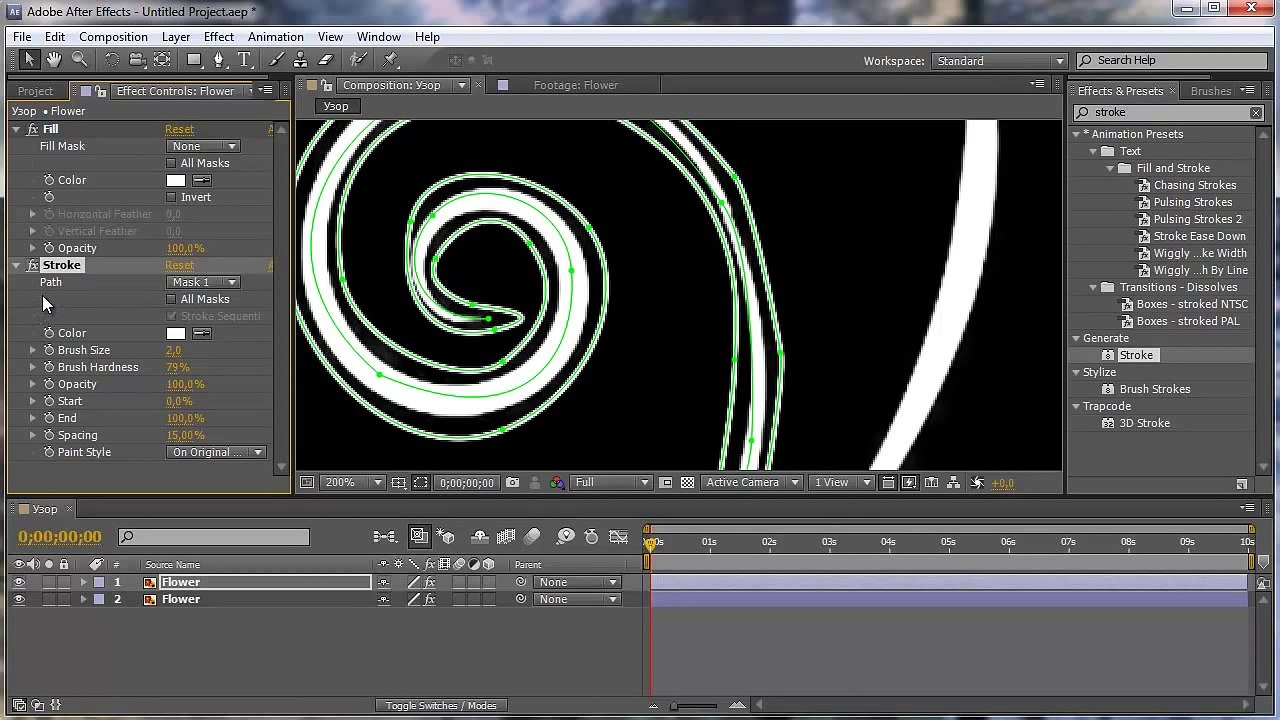Open the 200% magnification dropdown
The width and height of the screenshot is (1280, 720).
pos(353,482)
